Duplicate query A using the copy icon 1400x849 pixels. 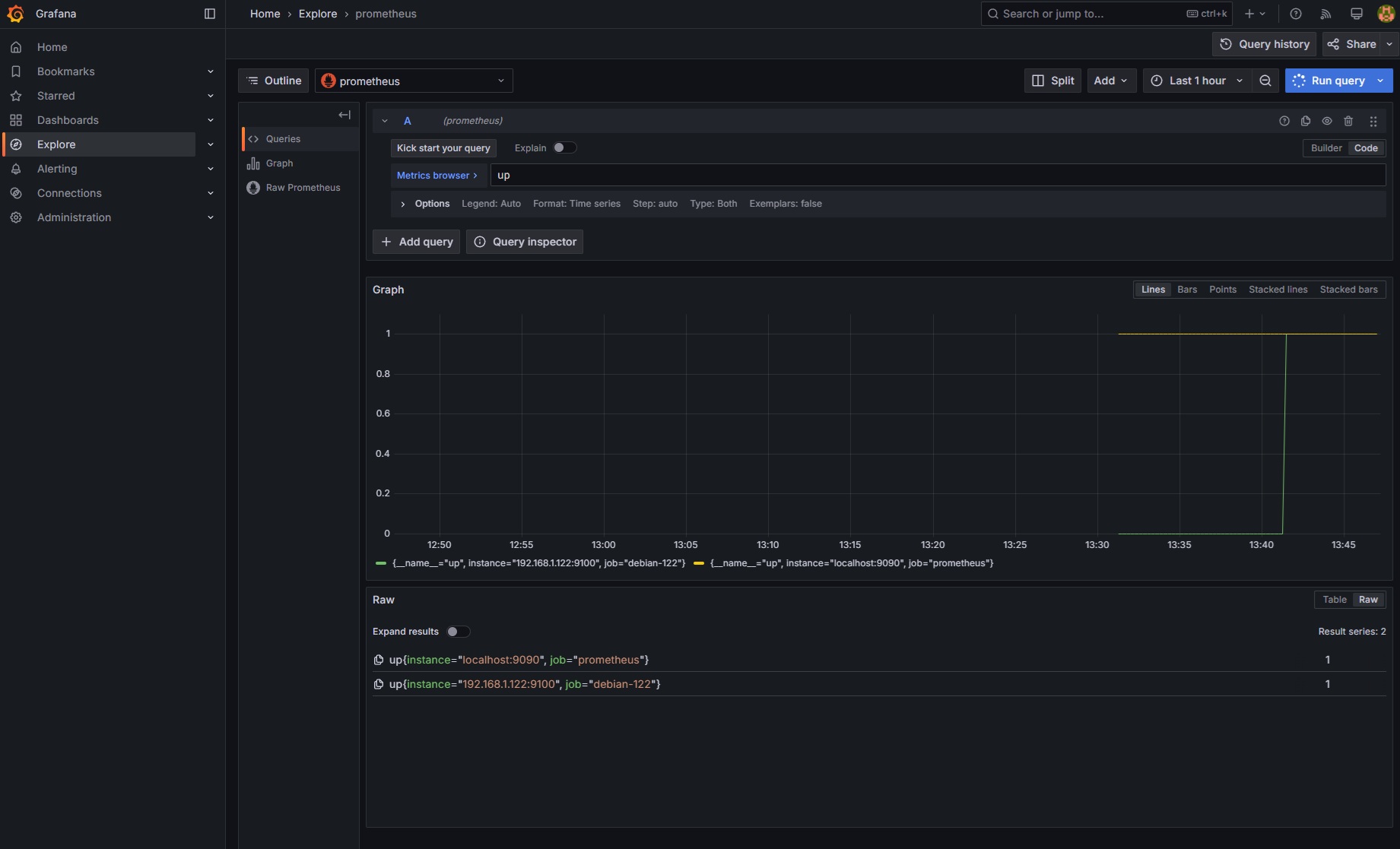[x=1306, y=121]
